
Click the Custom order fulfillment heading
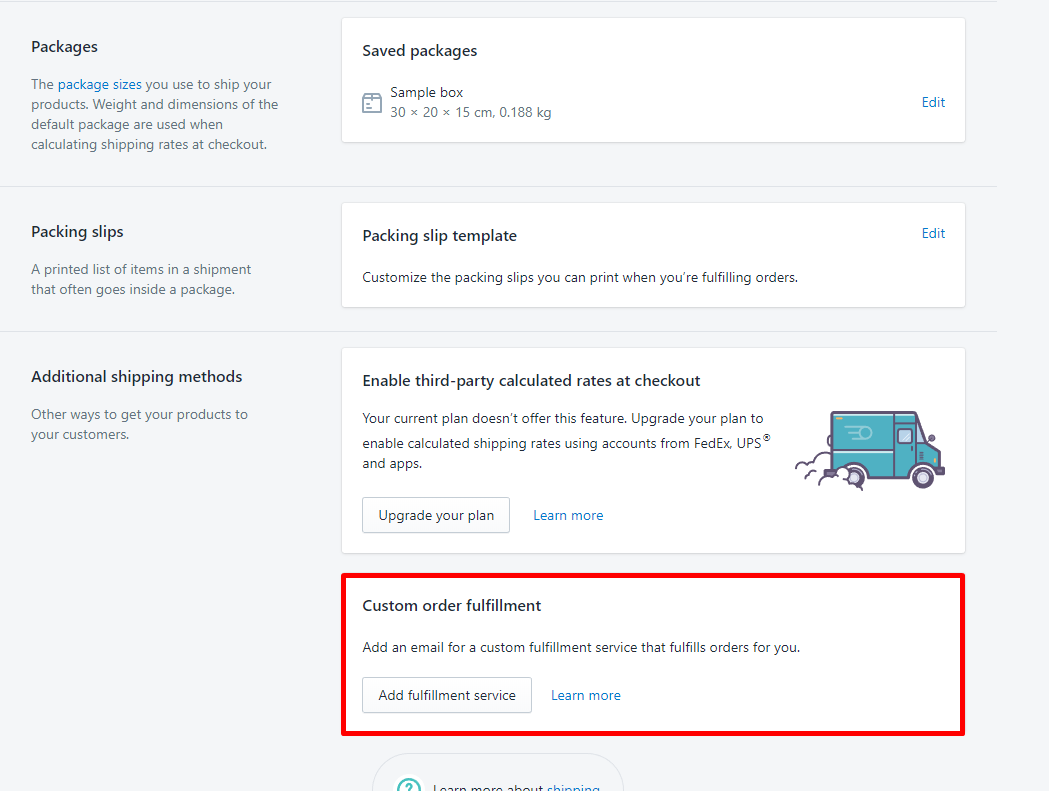tap(452, 606)
